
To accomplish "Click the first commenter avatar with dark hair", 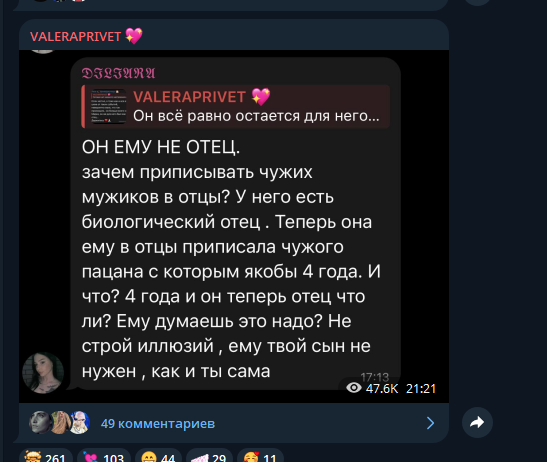I will click(40, 422).
